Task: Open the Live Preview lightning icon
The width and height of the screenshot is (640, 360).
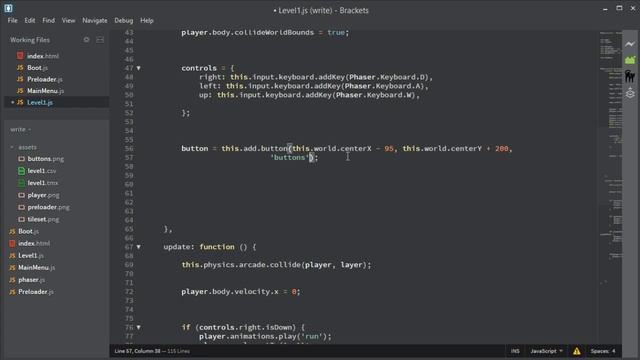Action: (x=630, y=44)
